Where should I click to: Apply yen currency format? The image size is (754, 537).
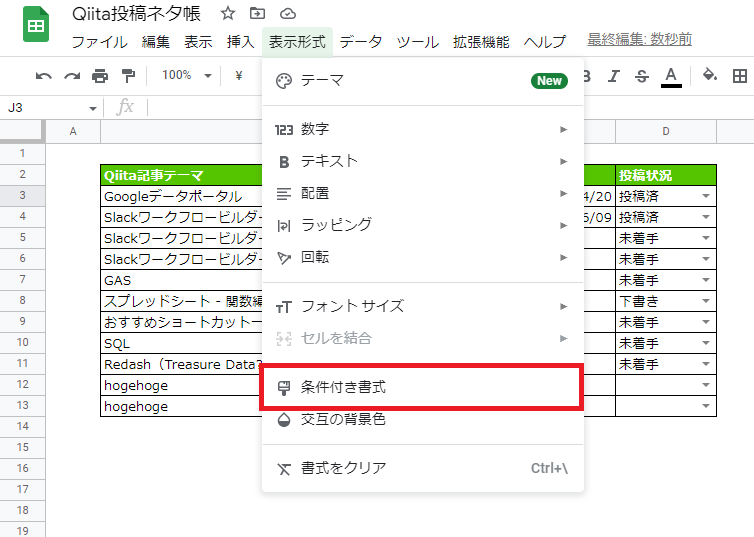(239, 75)
